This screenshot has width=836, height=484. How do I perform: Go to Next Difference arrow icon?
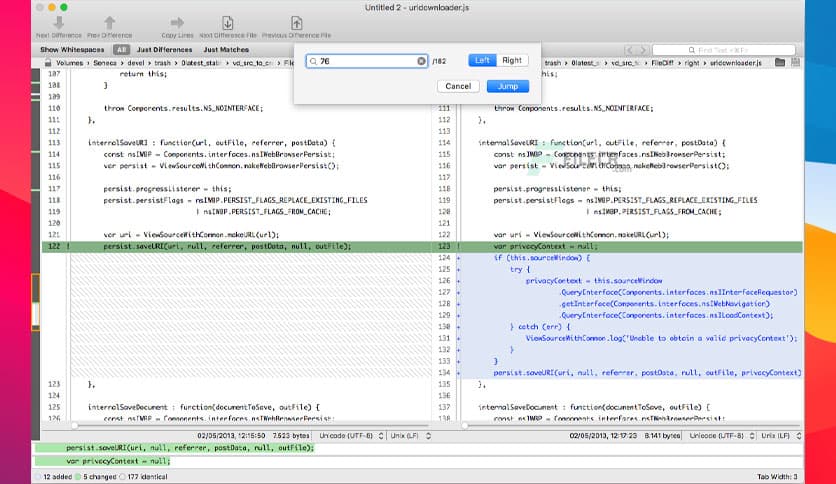point(59,22)
